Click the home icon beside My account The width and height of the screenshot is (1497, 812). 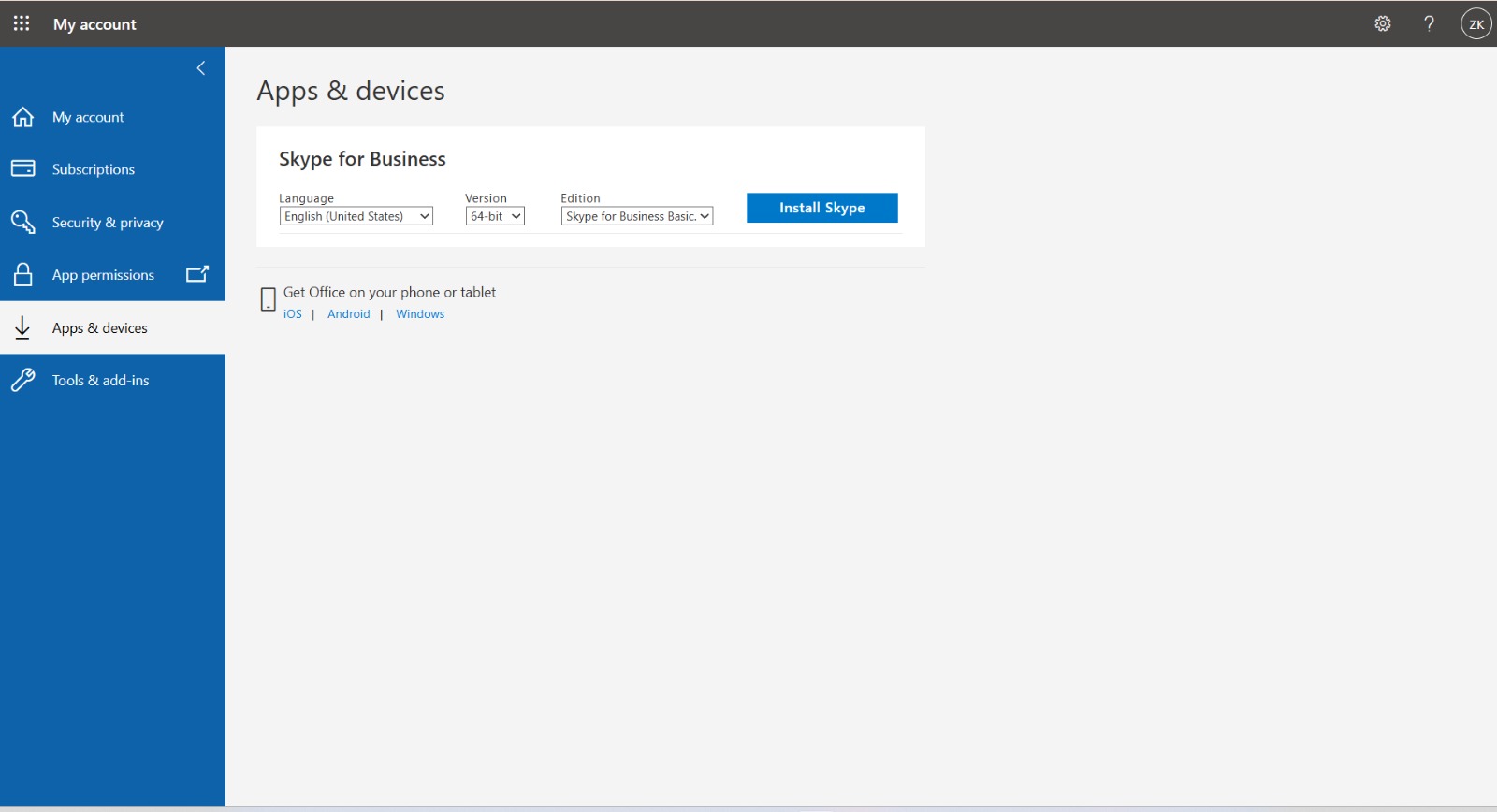tap(22, 117)
